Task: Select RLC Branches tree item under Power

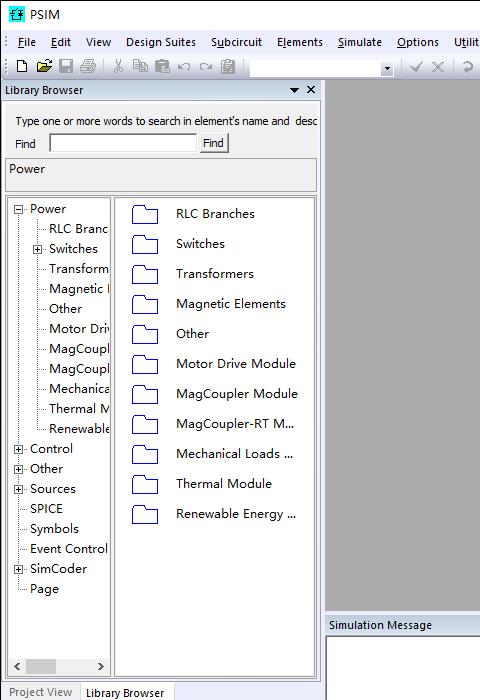Action: coord(79,229)
